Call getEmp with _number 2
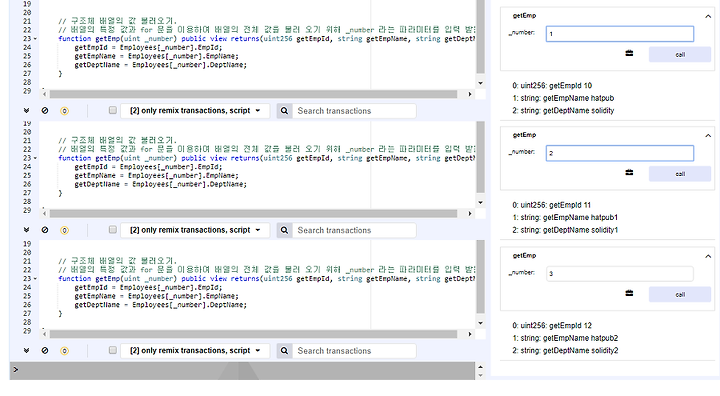This screenshot has height=396, width=720. coord(680,174)
